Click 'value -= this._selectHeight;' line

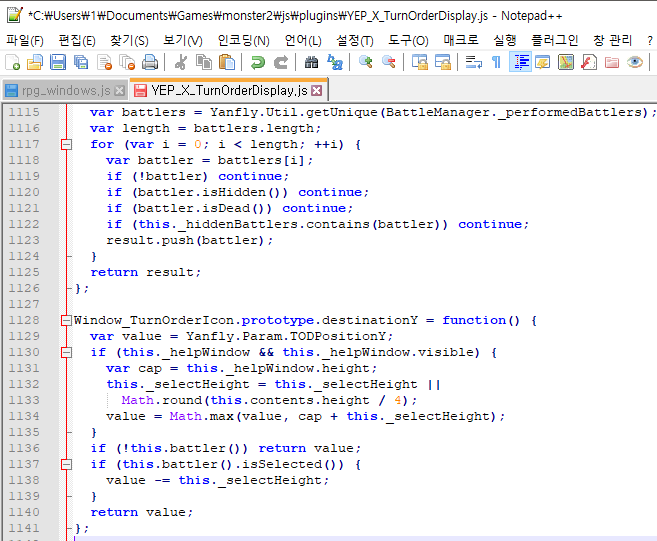coord(218,480)
